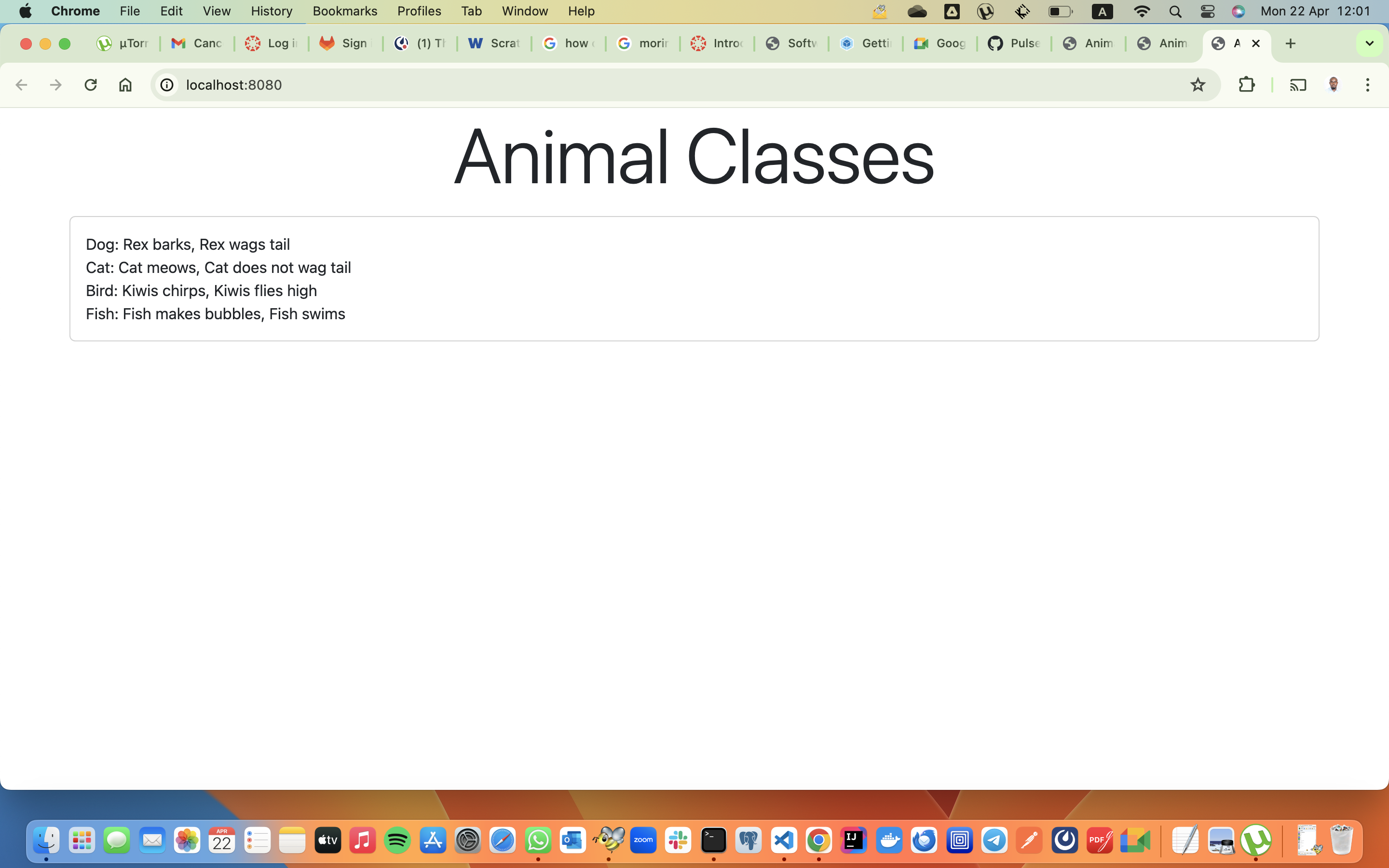This screenshot has height=868, width=1389.
Task: Expand the tab search dropdown
Action: tap(1369, 43)
